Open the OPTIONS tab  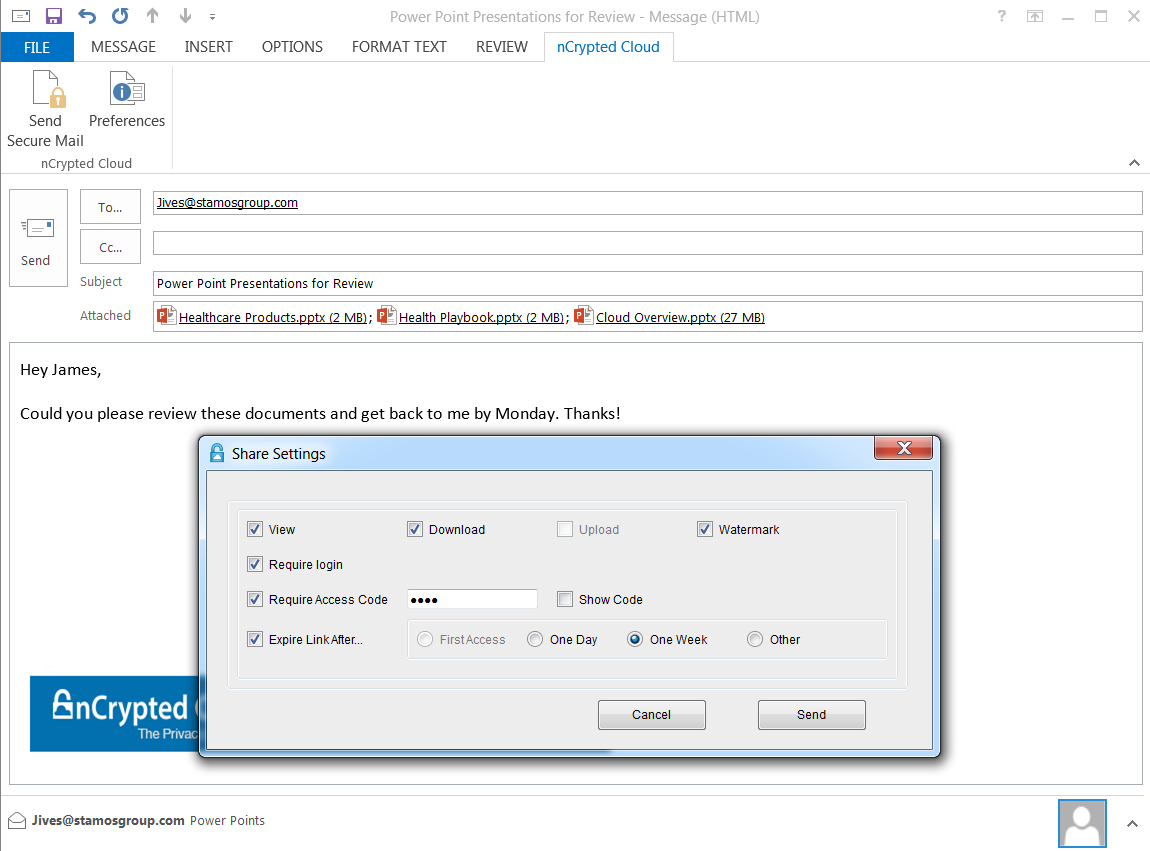pyautogui.click(x=292, y=47)
